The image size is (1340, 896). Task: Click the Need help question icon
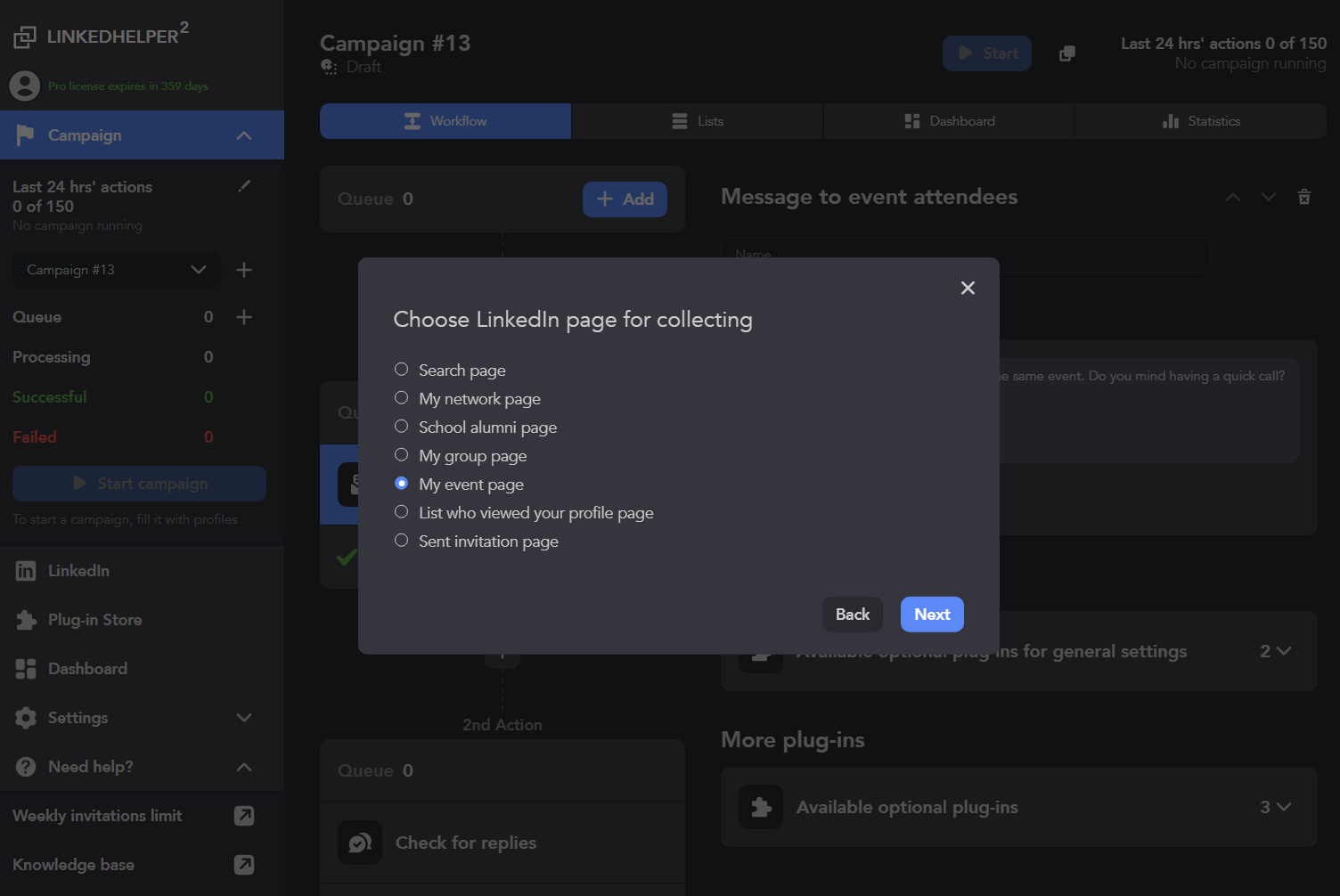point(26,767)
